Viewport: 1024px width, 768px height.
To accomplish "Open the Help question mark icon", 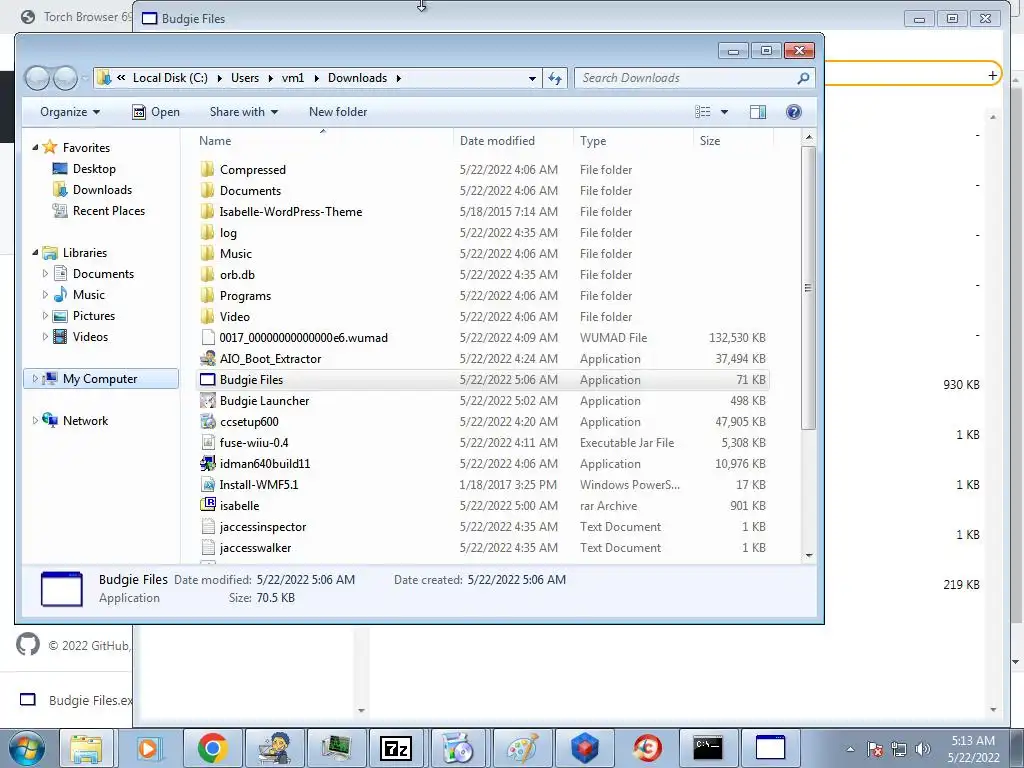I will pyautogui.click(x=793, y=112).
